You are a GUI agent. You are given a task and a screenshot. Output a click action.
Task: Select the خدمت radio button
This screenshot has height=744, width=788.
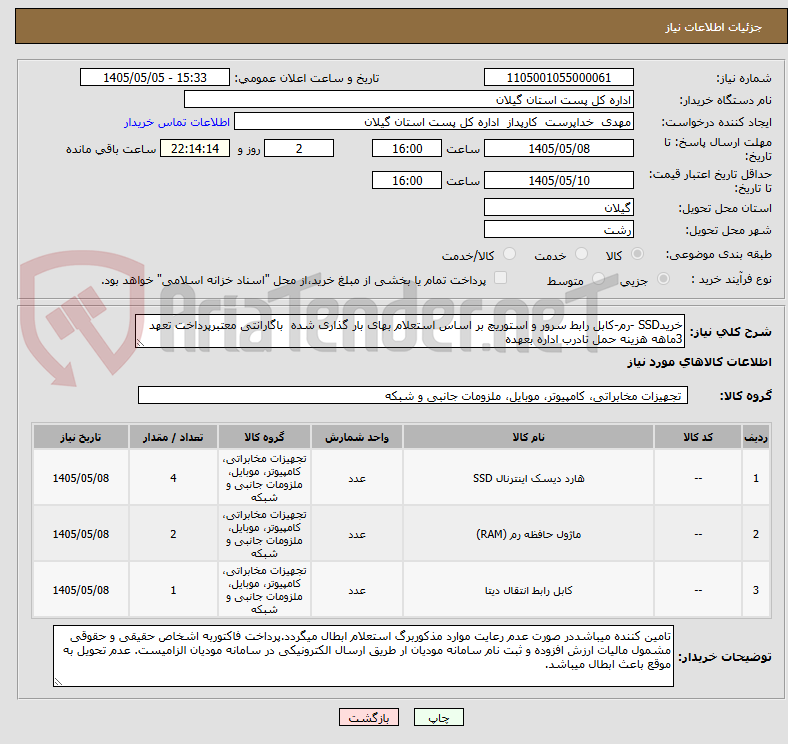coord(581,254)
